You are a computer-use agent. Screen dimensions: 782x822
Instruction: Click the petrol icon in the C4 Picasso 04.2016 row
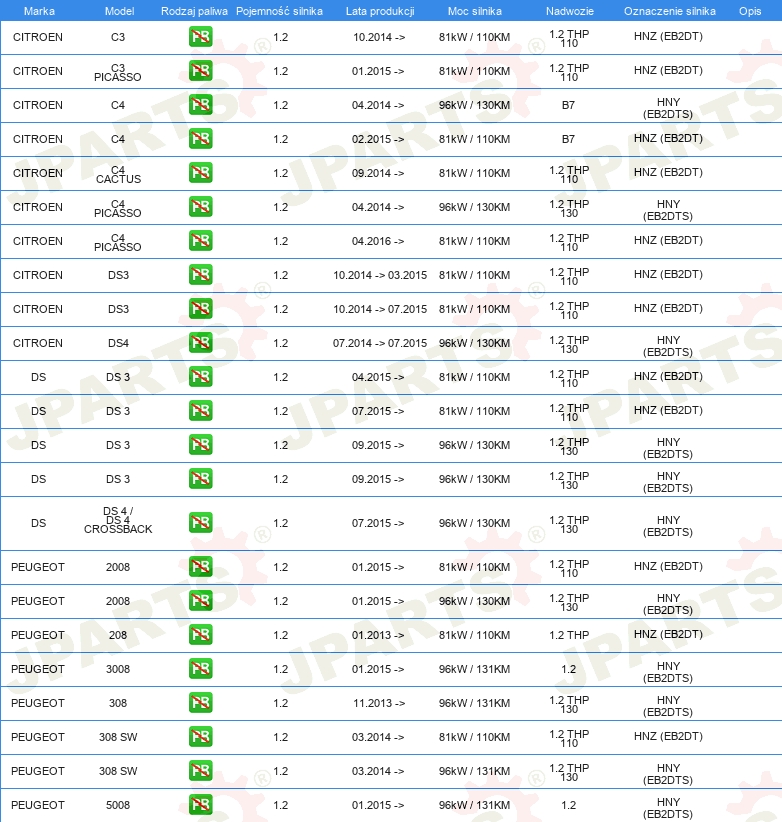201,241
